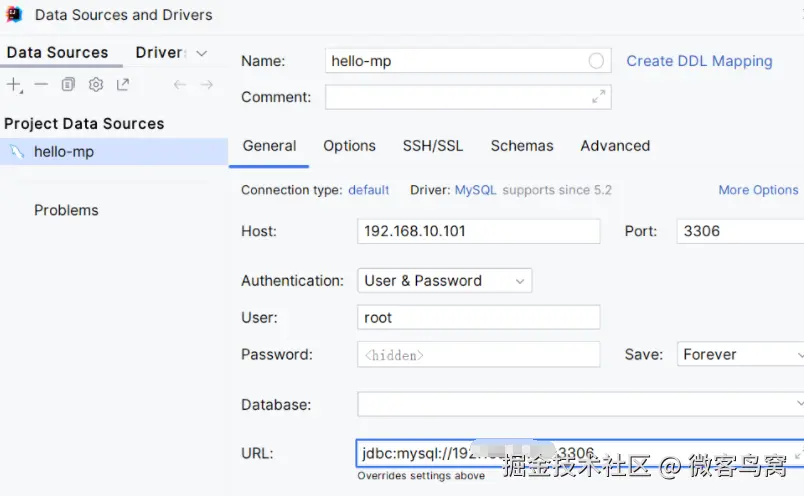The image size is (804, 496).
Task: Remove the data source with the minus icon
Action: pos(41,84)
